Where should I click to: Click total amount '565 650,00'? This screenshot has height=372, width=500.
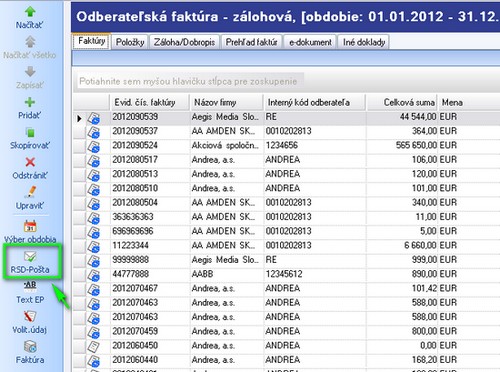click(x=416, y=145)
